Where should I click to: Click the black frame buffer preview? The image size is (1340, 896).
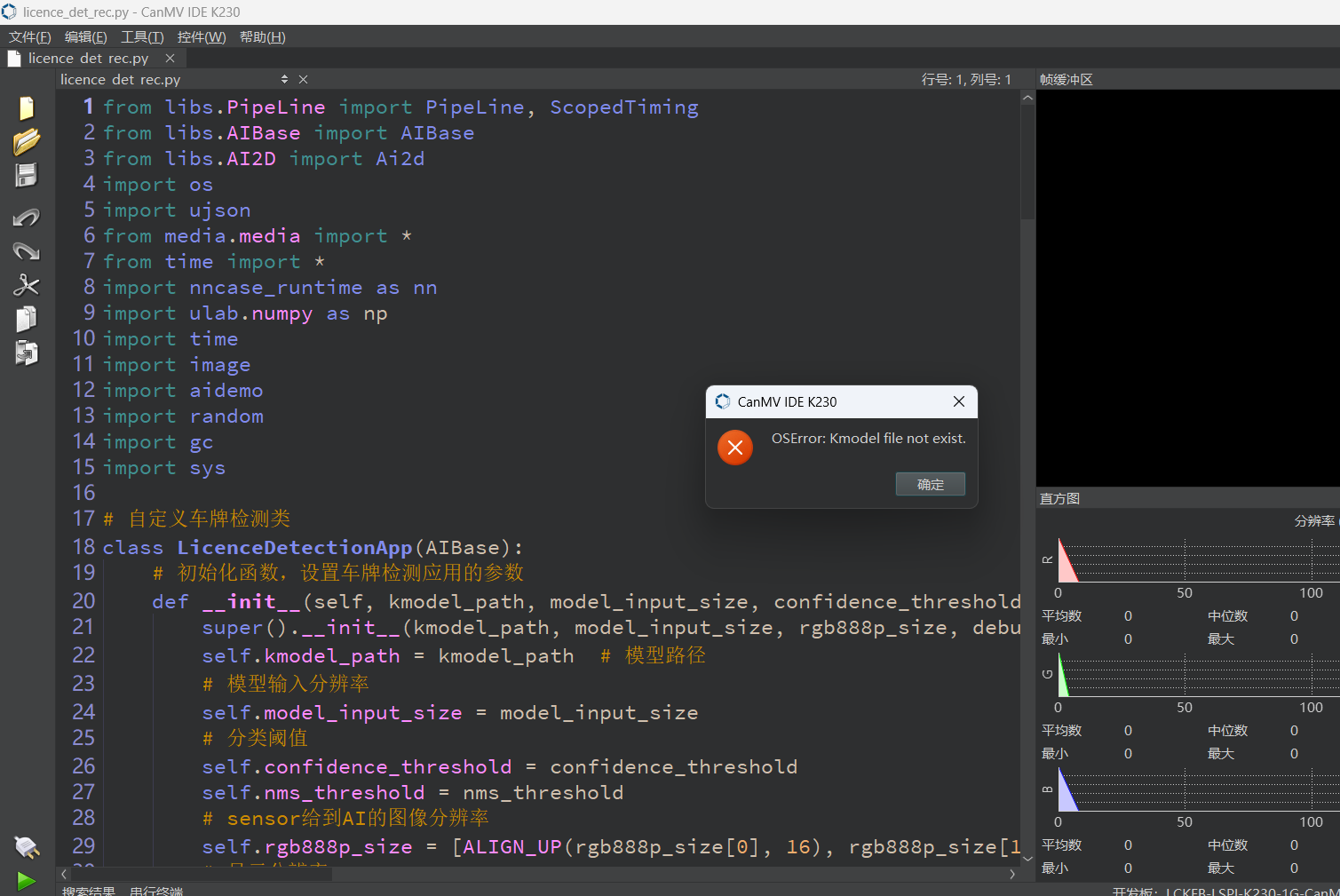[x=1187, y=288]
